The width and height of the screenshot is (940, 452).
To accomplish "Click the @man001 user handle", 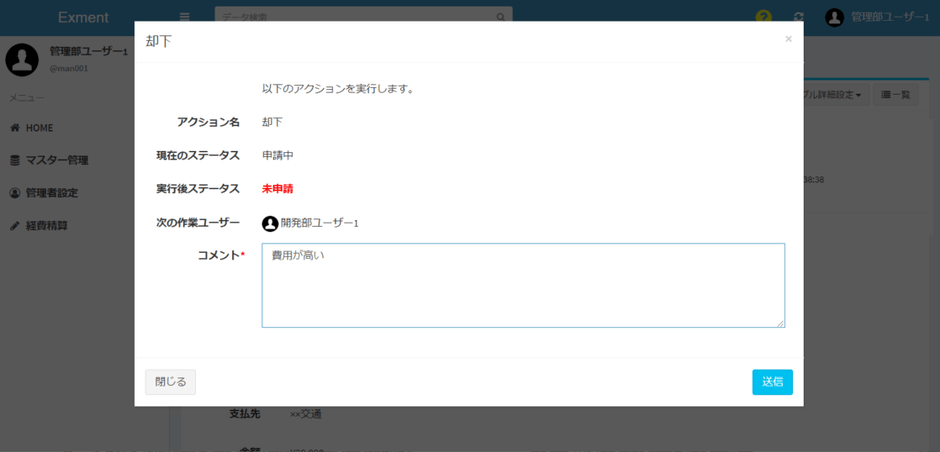I will [x=69, y=68].
